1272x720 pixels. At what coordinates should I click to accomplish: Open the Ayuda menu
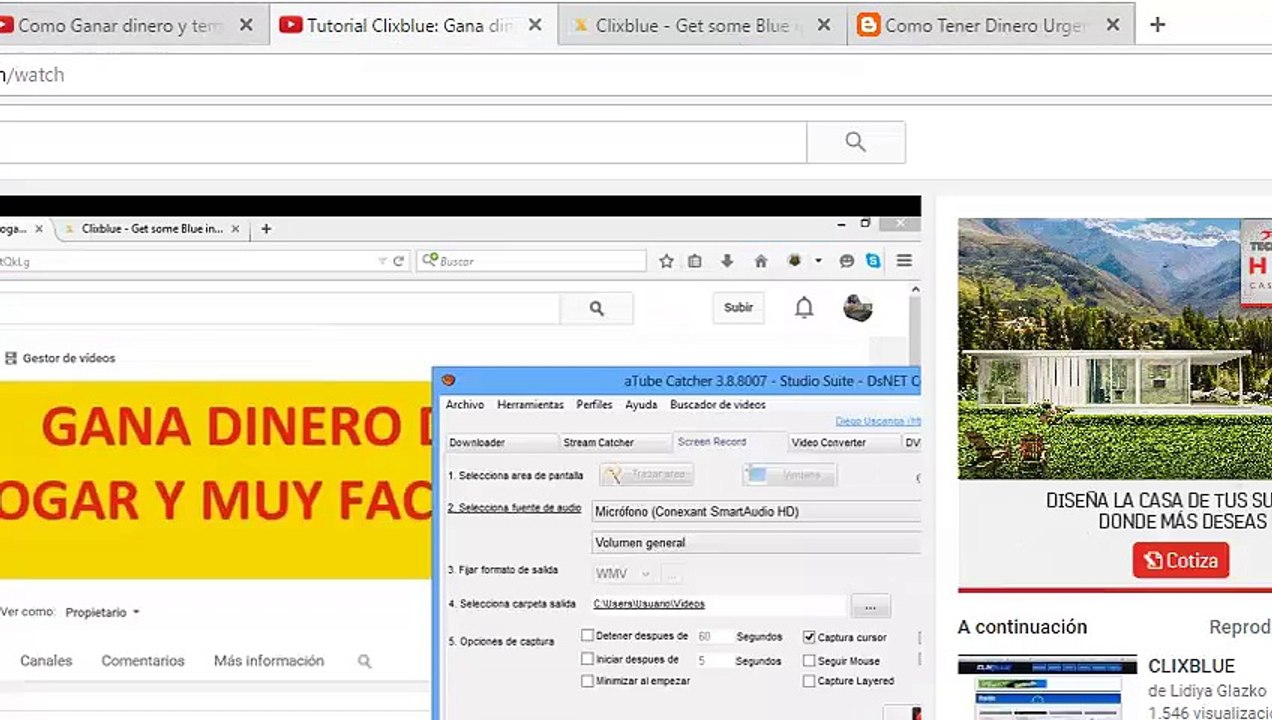[x=641, y=405]
